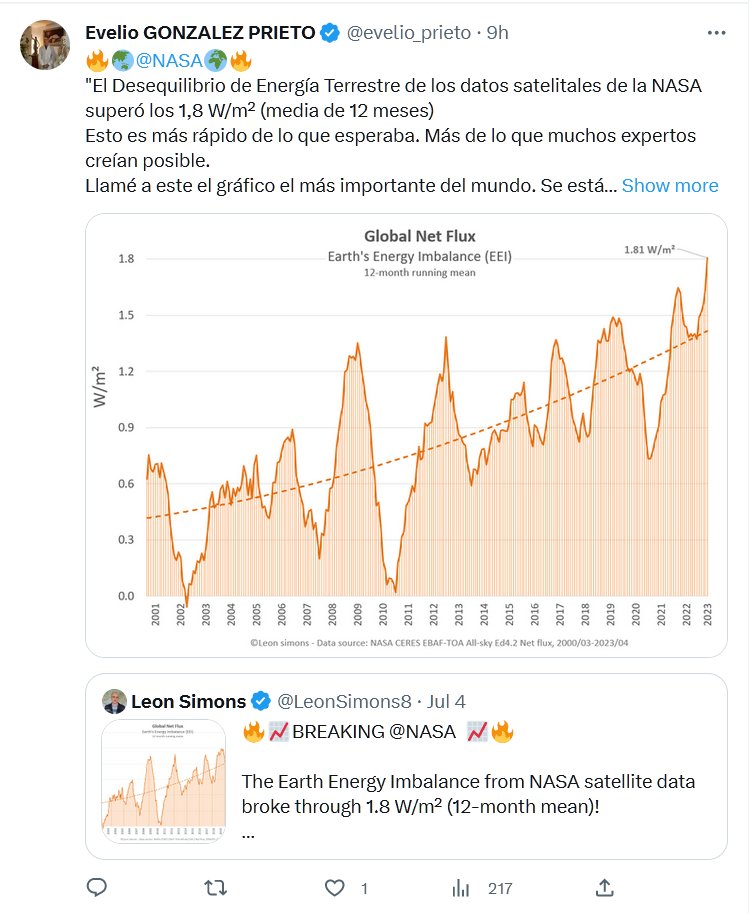Expand tweet text with Show more
The width and height of the screenshot is (754, 914).
669,185
